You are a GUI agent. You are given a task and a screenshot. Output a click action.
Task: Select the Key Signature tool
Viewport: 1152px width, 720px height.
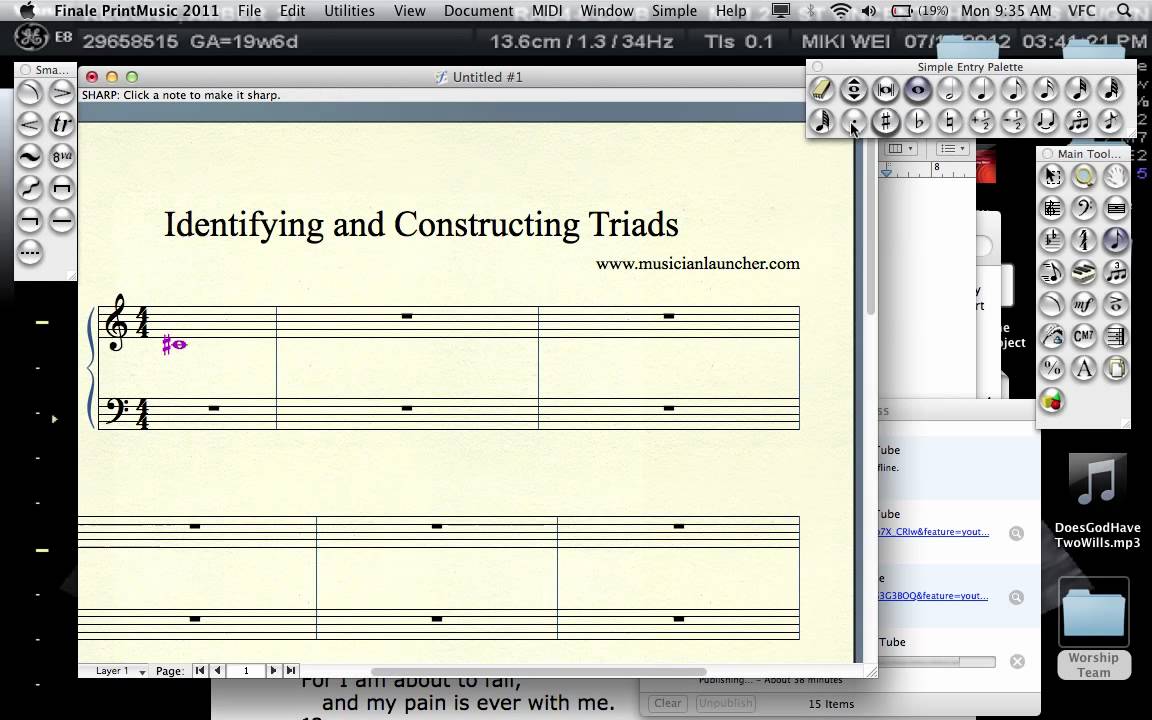point(1052,240)
